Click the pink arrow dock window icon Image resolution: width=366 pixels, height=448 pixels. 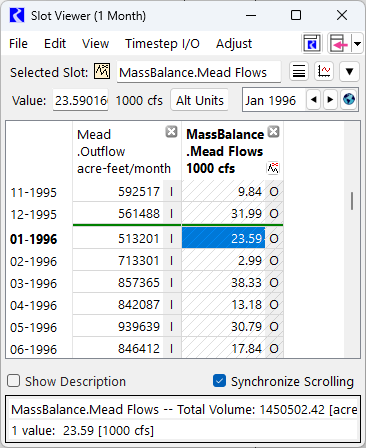pyautogui.click(x=339, y=43)
